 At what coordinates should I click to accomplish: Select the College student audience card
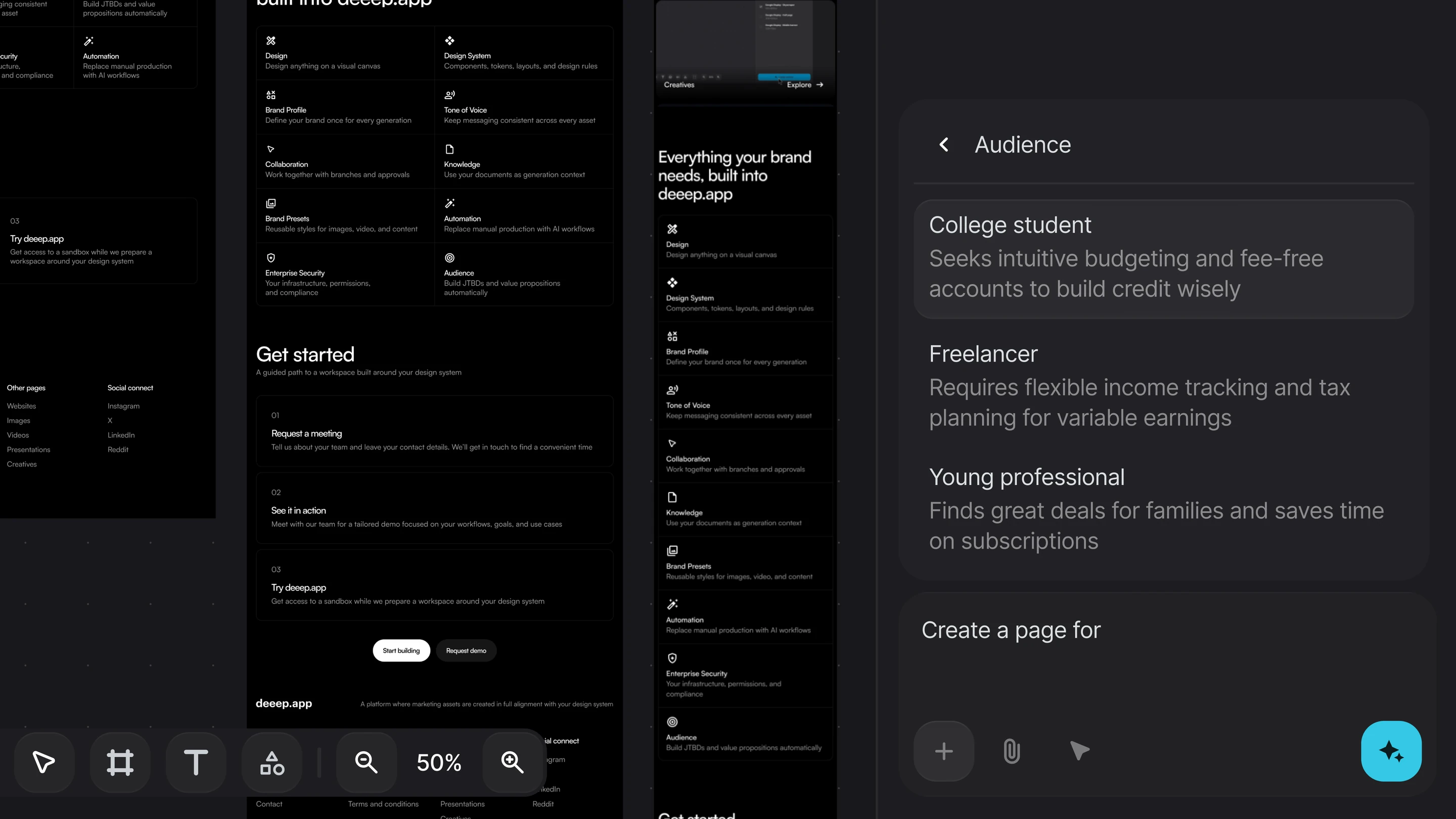pyautogui.click(x=1164, y=259)
